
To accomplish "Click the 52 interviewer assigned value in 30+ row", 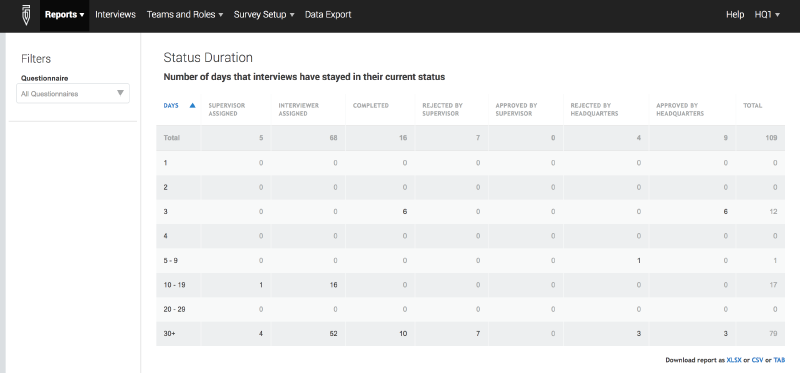I will click(333, 334).
